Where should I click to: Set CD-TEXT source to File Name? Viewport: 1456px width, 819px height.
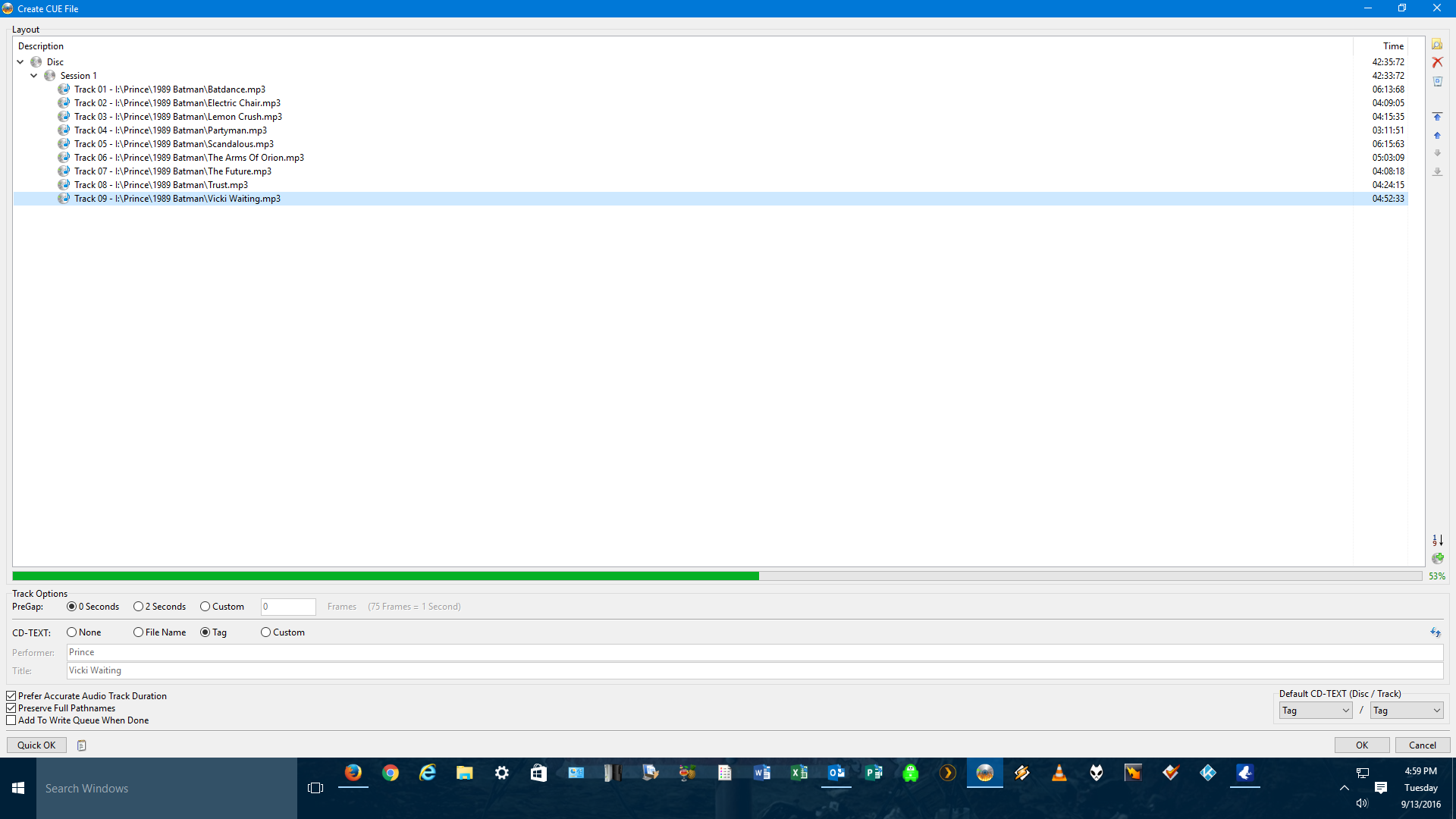click(x=137, y=632)
